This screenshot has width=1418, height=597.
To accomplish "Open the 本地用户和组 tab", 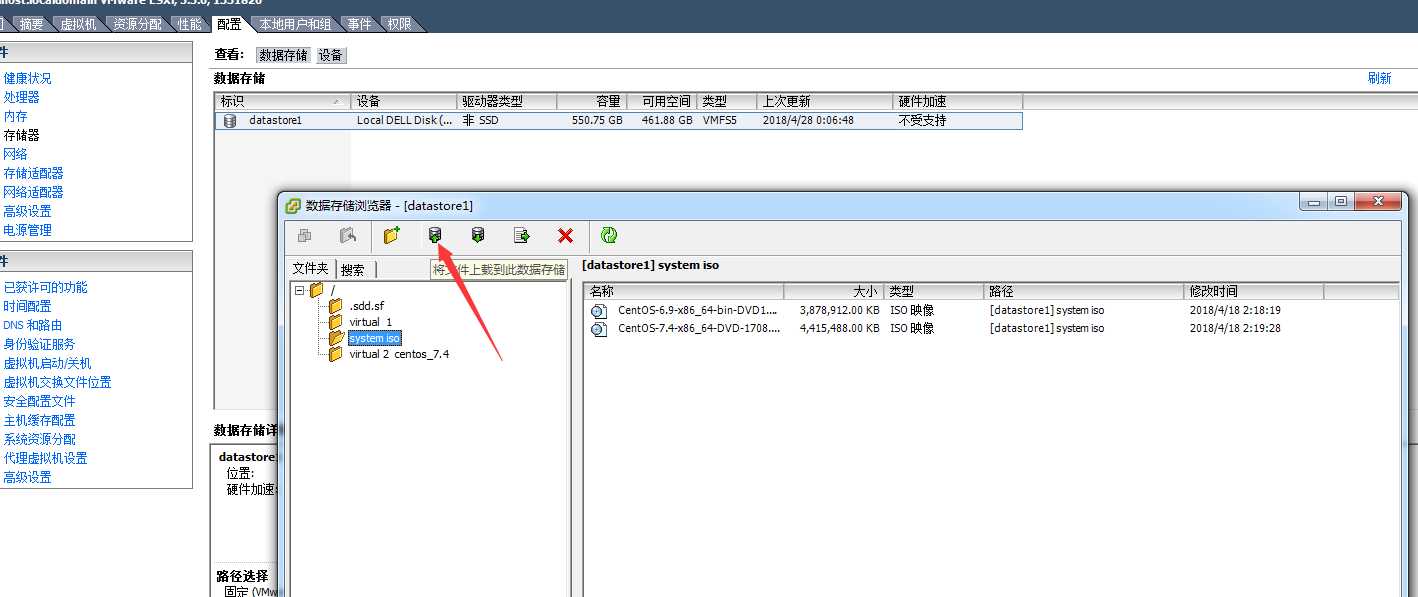I will [x=295, y=24].
